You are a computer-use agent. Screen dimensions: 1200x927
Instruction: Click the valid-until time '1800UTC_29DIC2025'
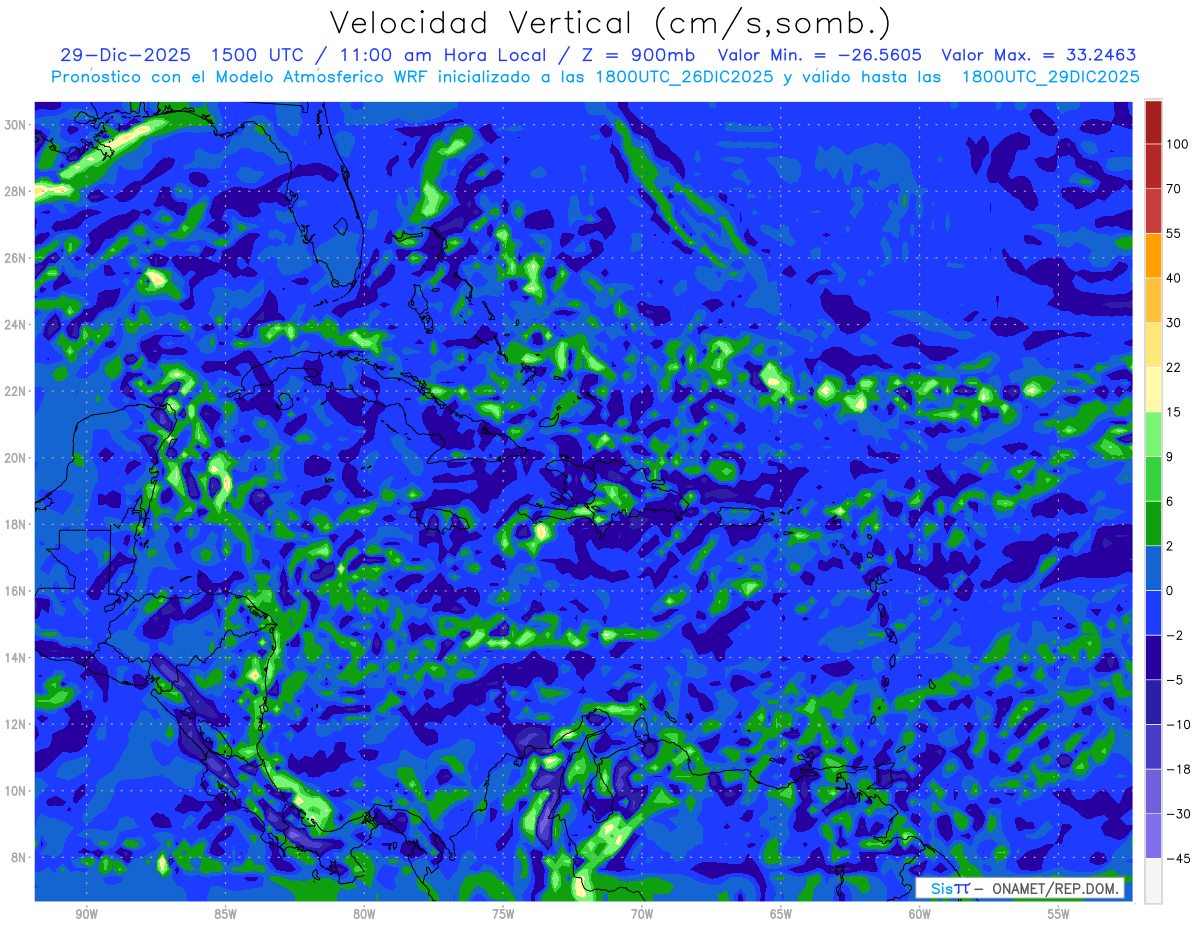click(1050, 77)
